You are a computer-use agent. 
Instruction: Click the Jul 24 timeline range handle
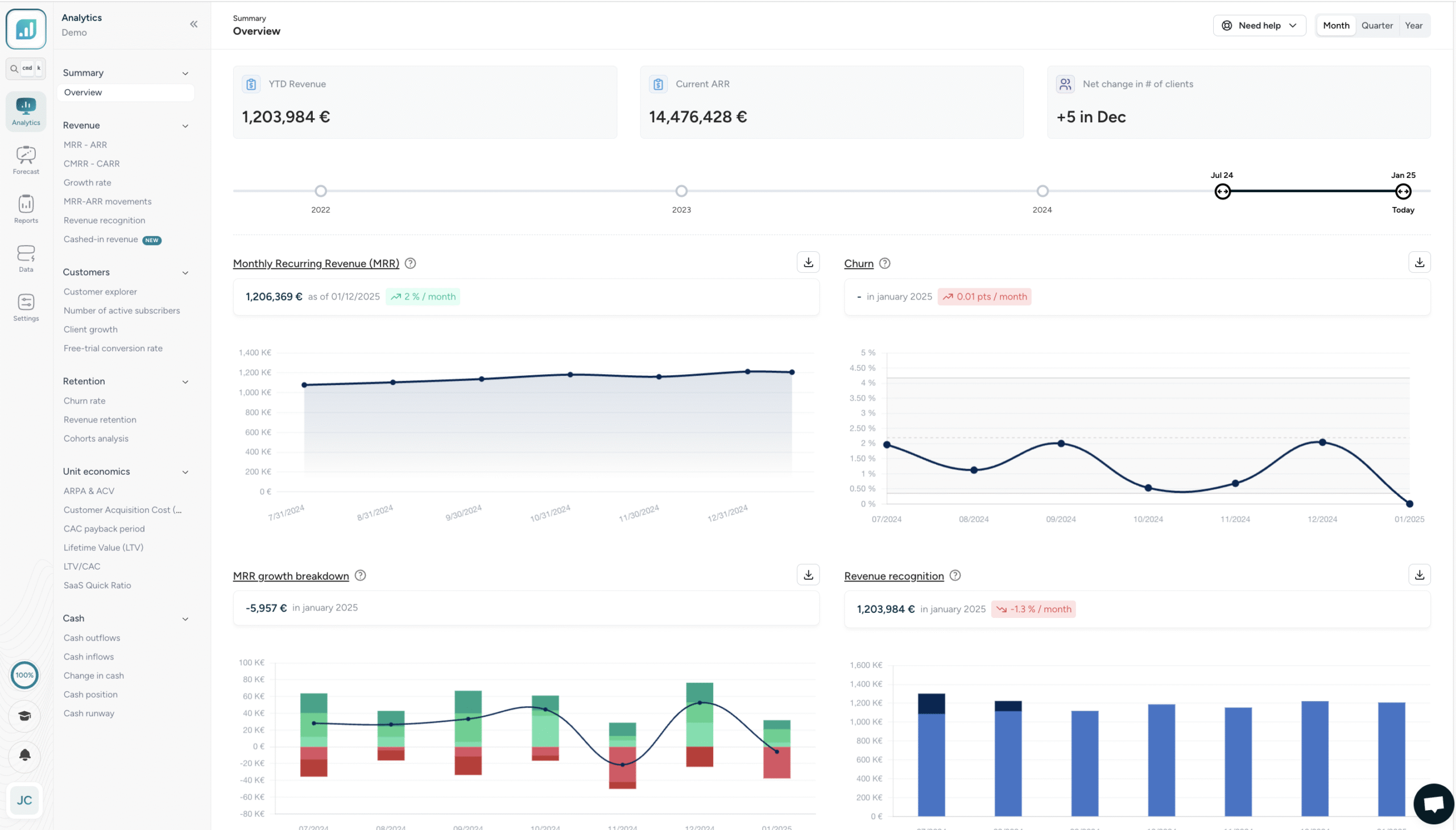[1222, 192]
